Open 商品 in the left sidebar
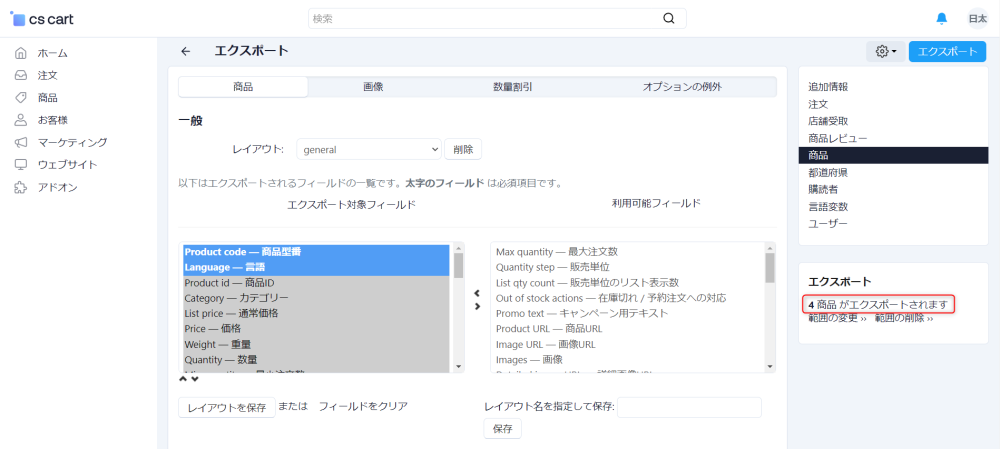The height and width of the screenshot is (449, 1000). pos(47,98)
